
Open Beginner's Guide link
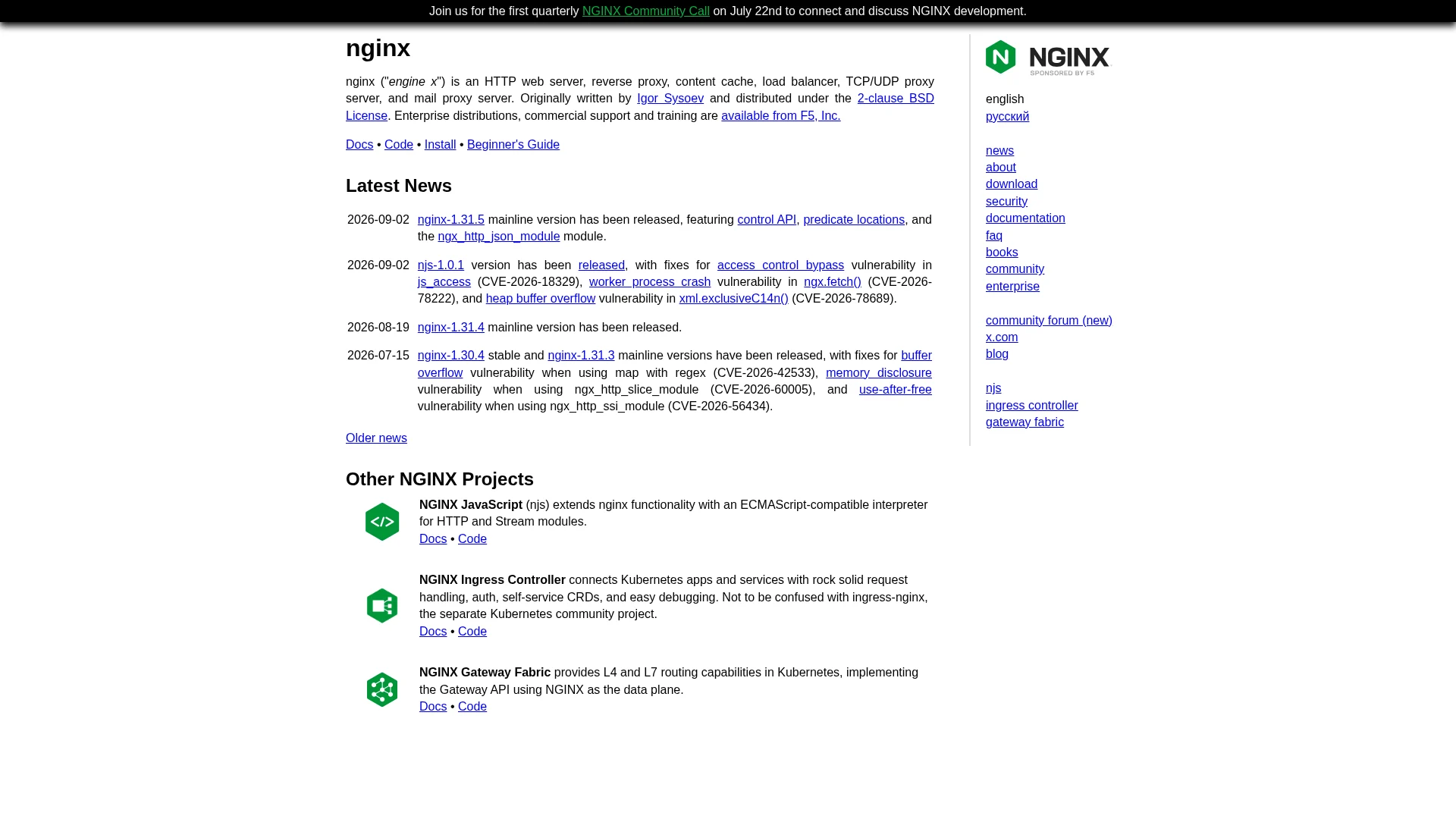pyautogui.click(x=513, y=145)
